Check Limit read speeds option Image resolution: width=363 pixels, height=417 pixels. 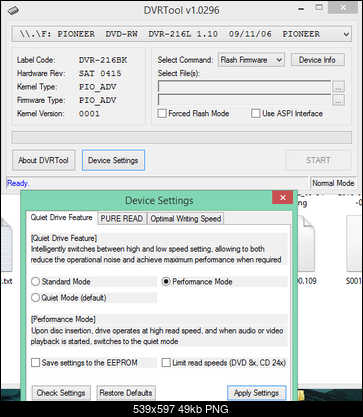click(166, 363)
